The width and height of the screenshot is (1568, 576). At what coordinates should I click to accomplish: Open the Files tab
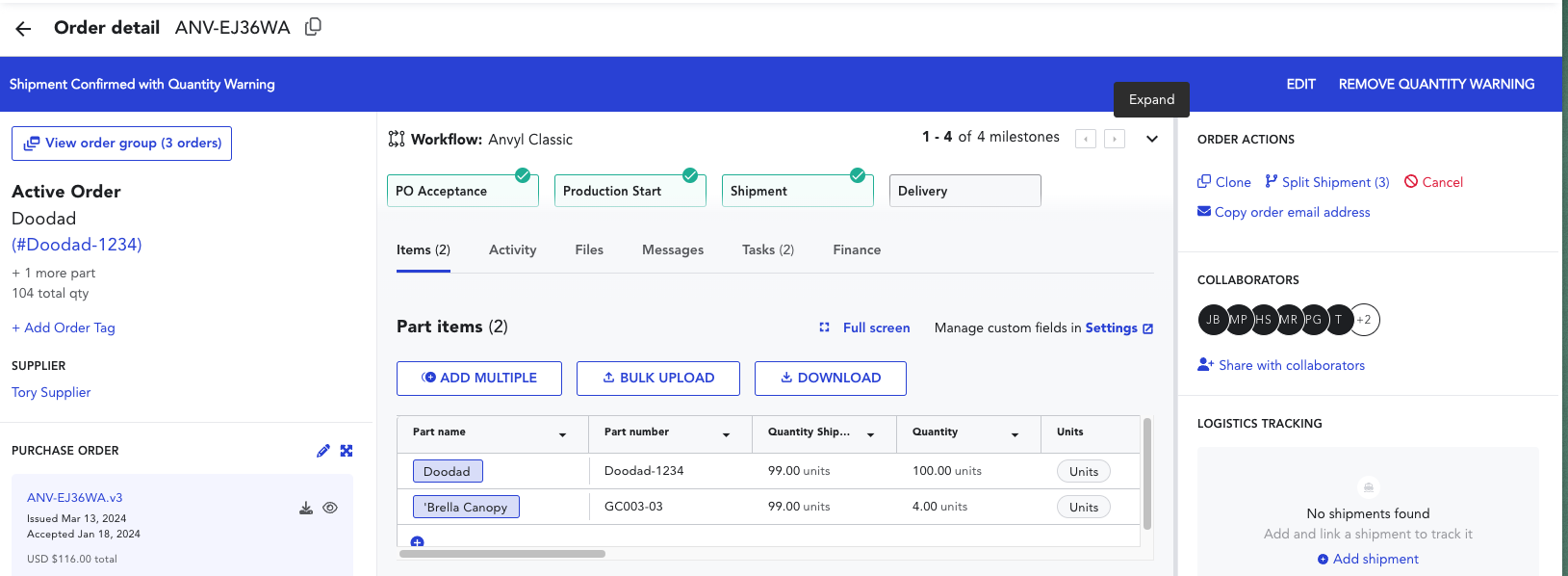[589, 250]
